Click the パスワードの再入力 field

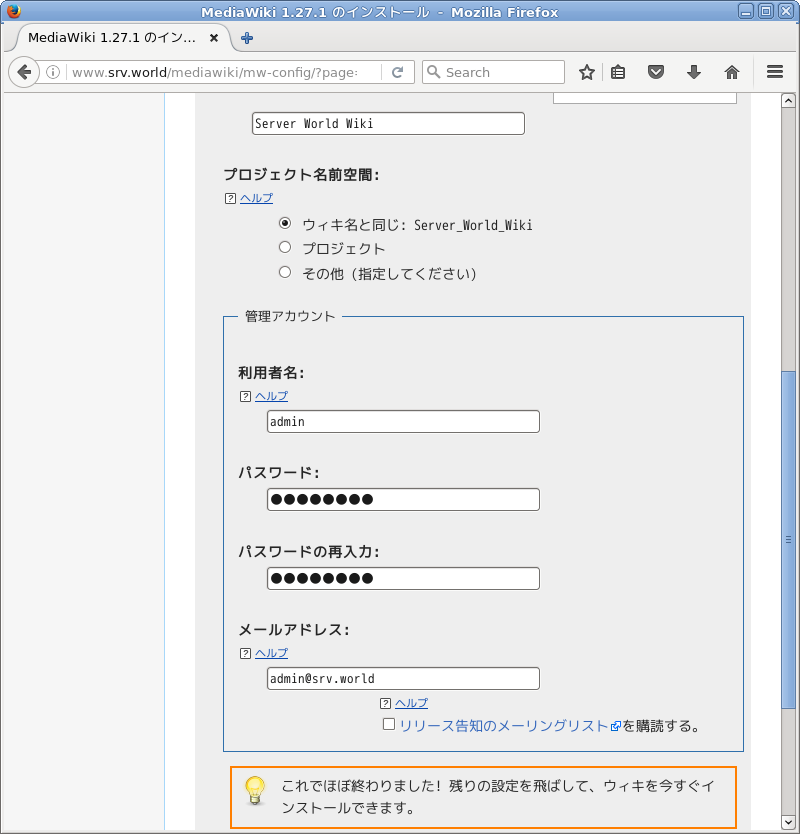tap(403, 578)
